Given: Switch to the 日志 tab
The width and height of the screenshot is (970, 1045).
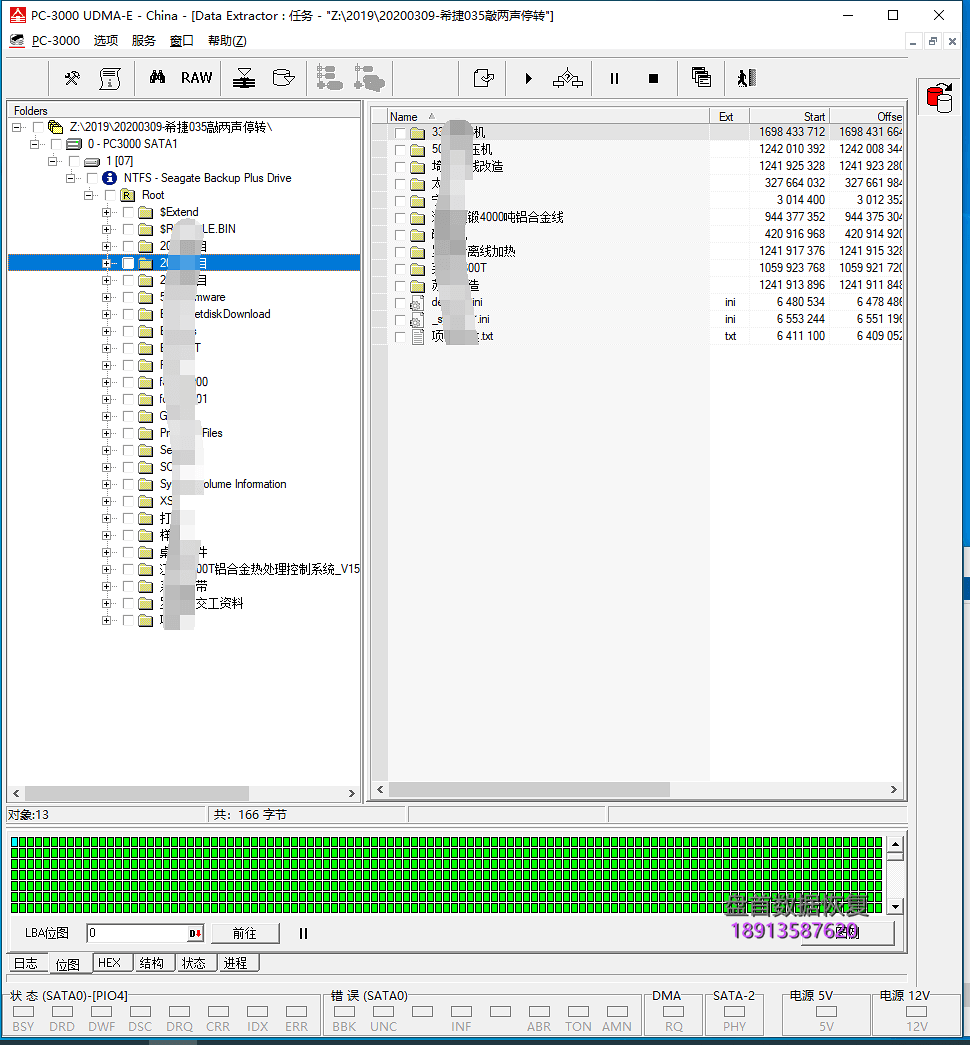Looking at the screenshot, I should (x=27, y=963).
